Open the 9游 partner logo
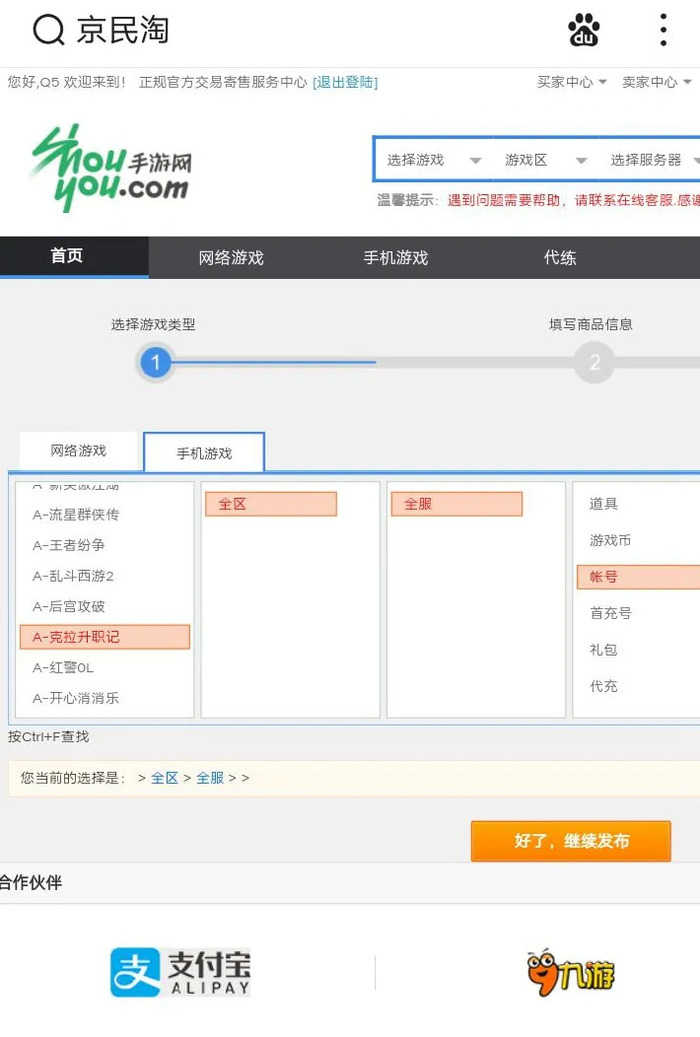Screen dimensions: 700x1037 coord(570,973)
